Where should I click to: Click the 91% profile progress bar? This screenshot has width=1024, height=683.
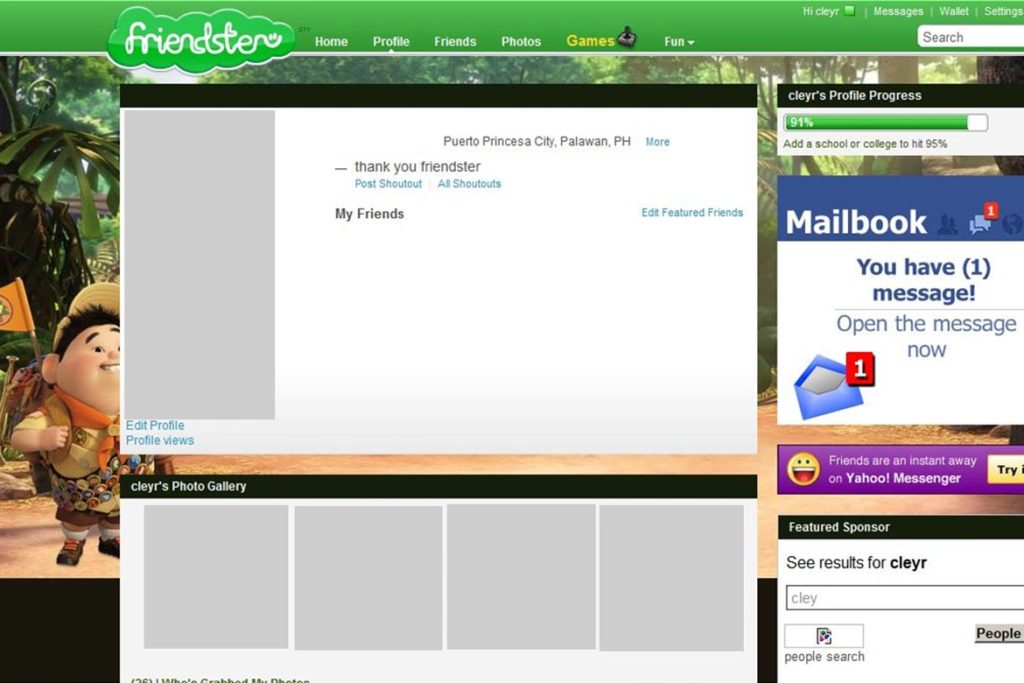(886, 122)
